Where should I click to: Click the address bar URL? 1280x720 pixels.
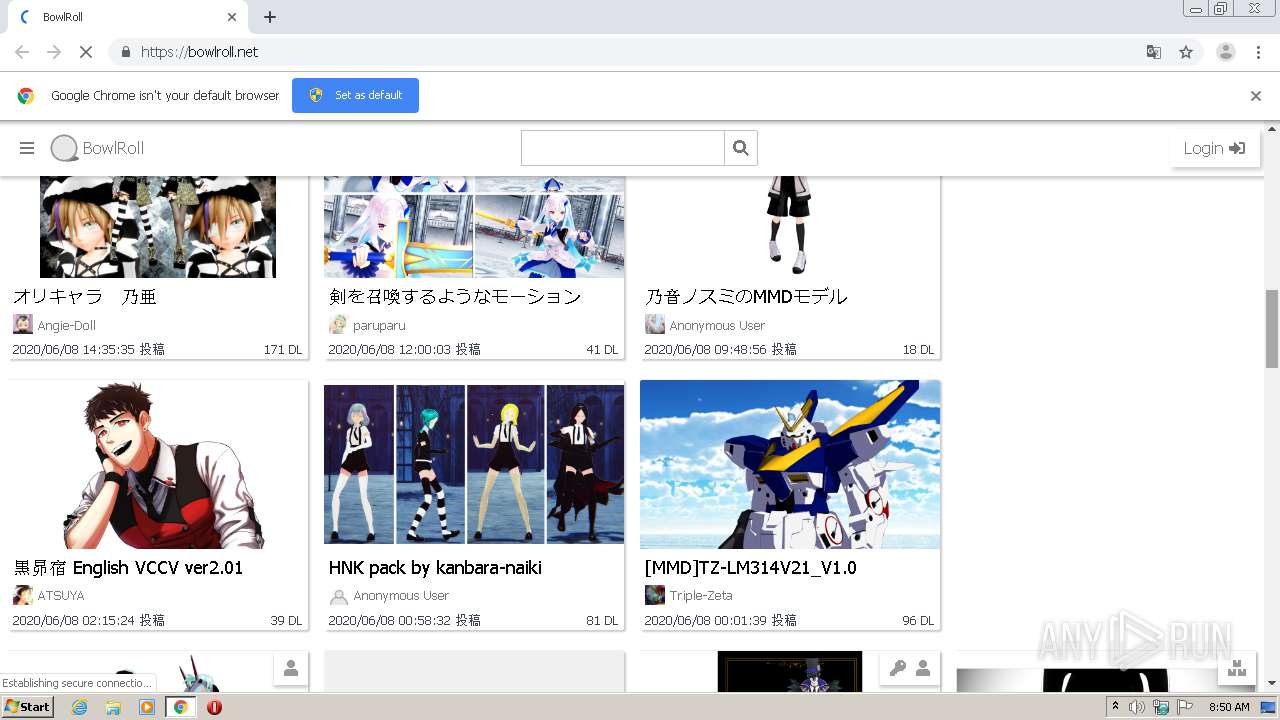(199, 52)
